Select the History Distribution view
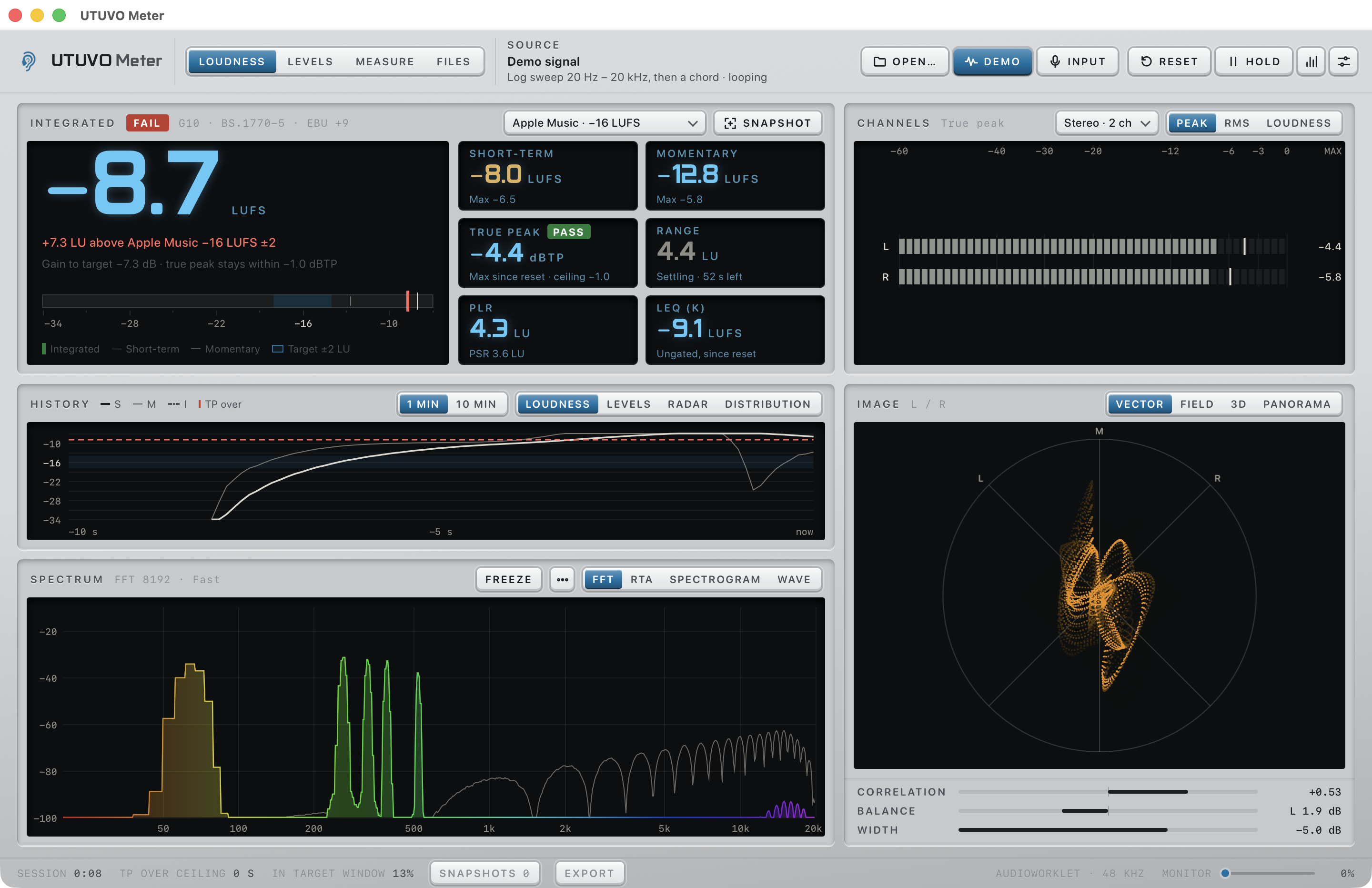1372x888 pixels. [x=768, y=404]
